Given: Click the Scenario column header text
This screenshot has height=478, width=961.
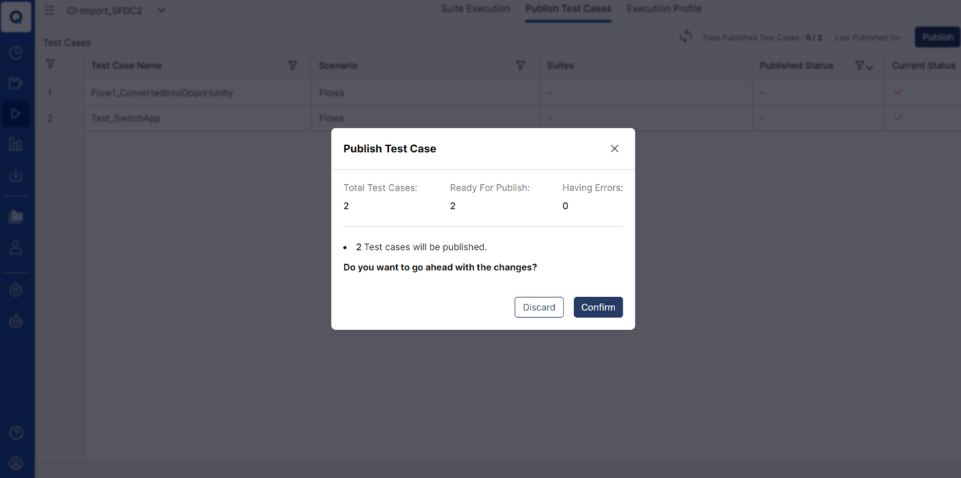Looking at the screenshot, I should coord(338,66).
